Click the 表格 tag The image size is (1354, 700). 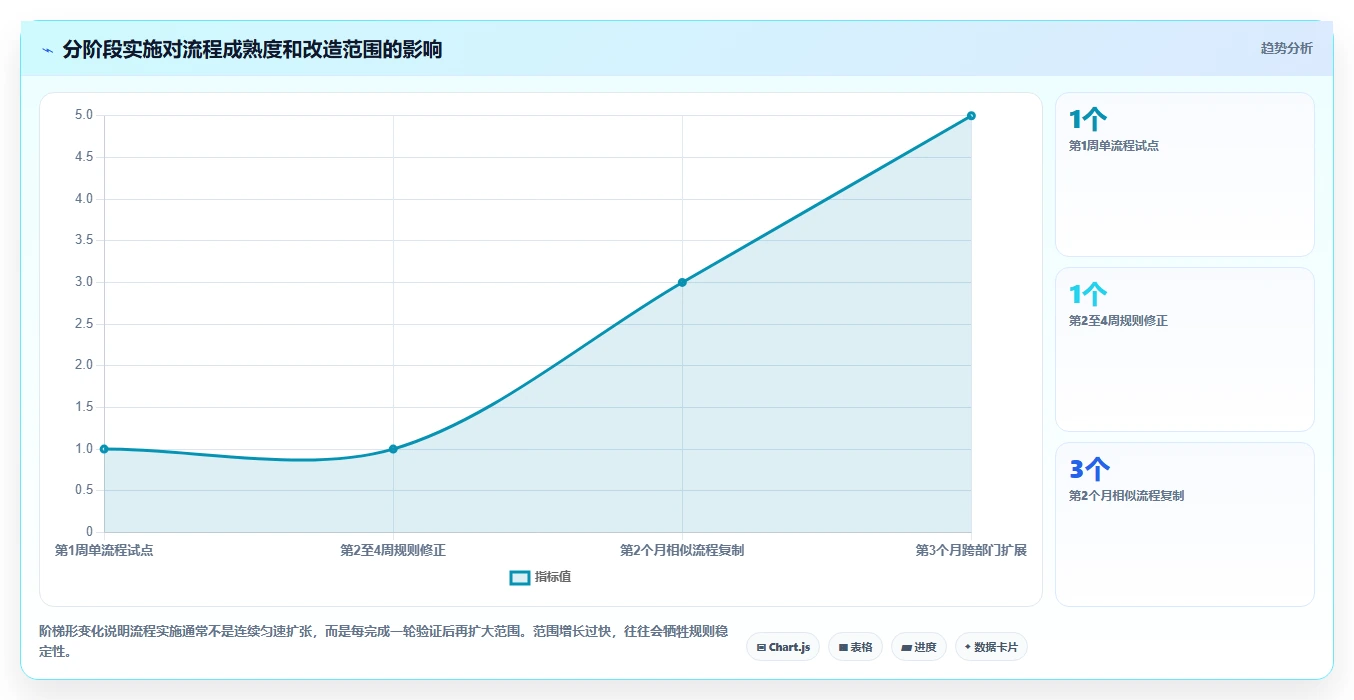855,647
